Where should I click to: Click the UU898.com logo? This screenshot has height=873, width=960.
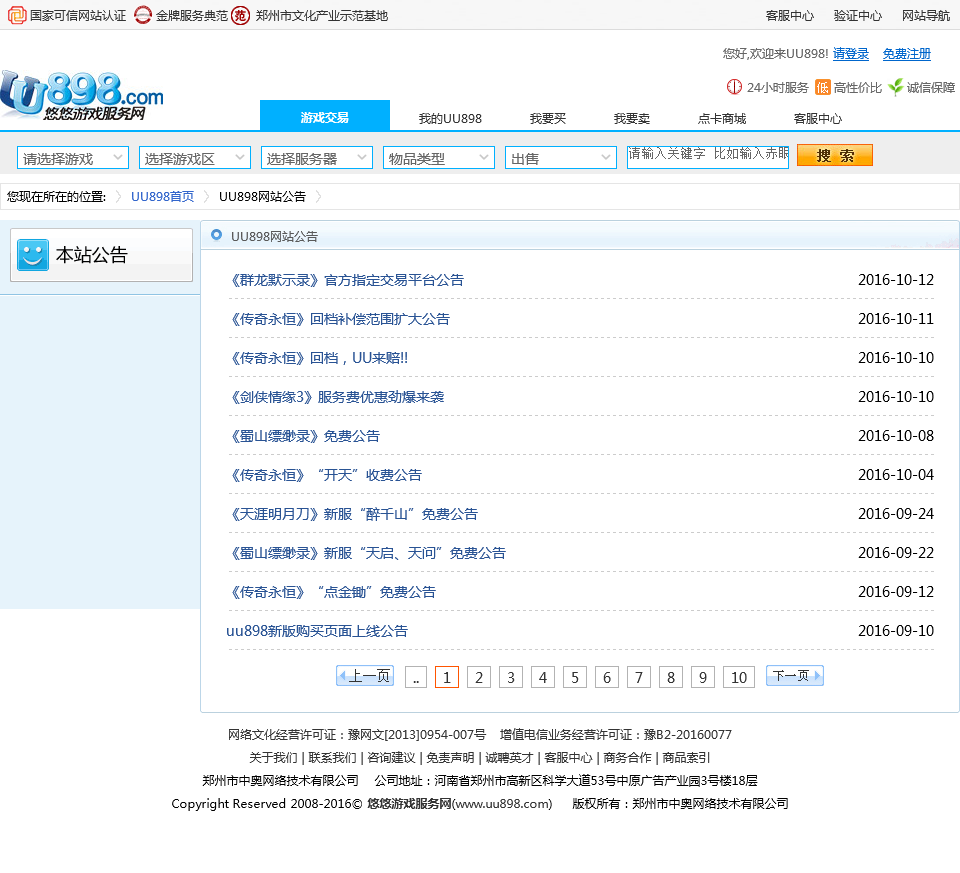[82, 95]
